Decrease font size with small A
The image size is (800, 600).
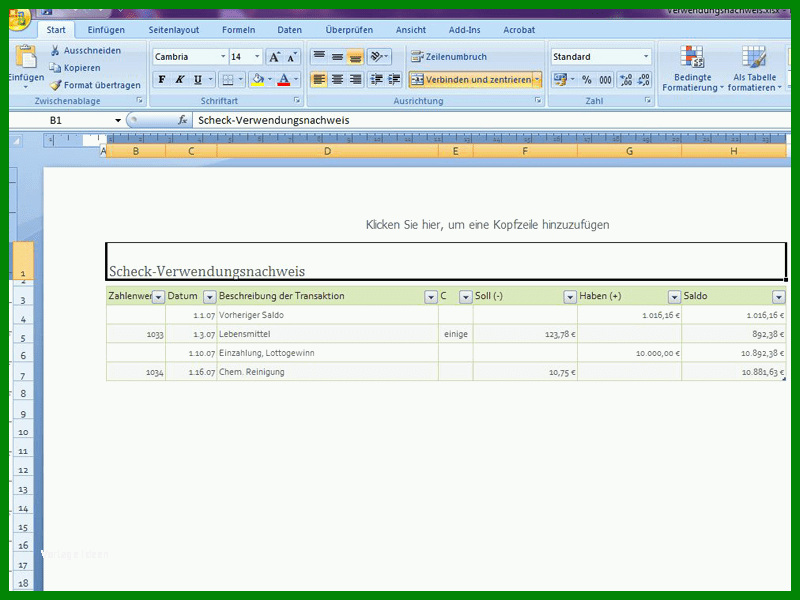(x=292, y=57)
